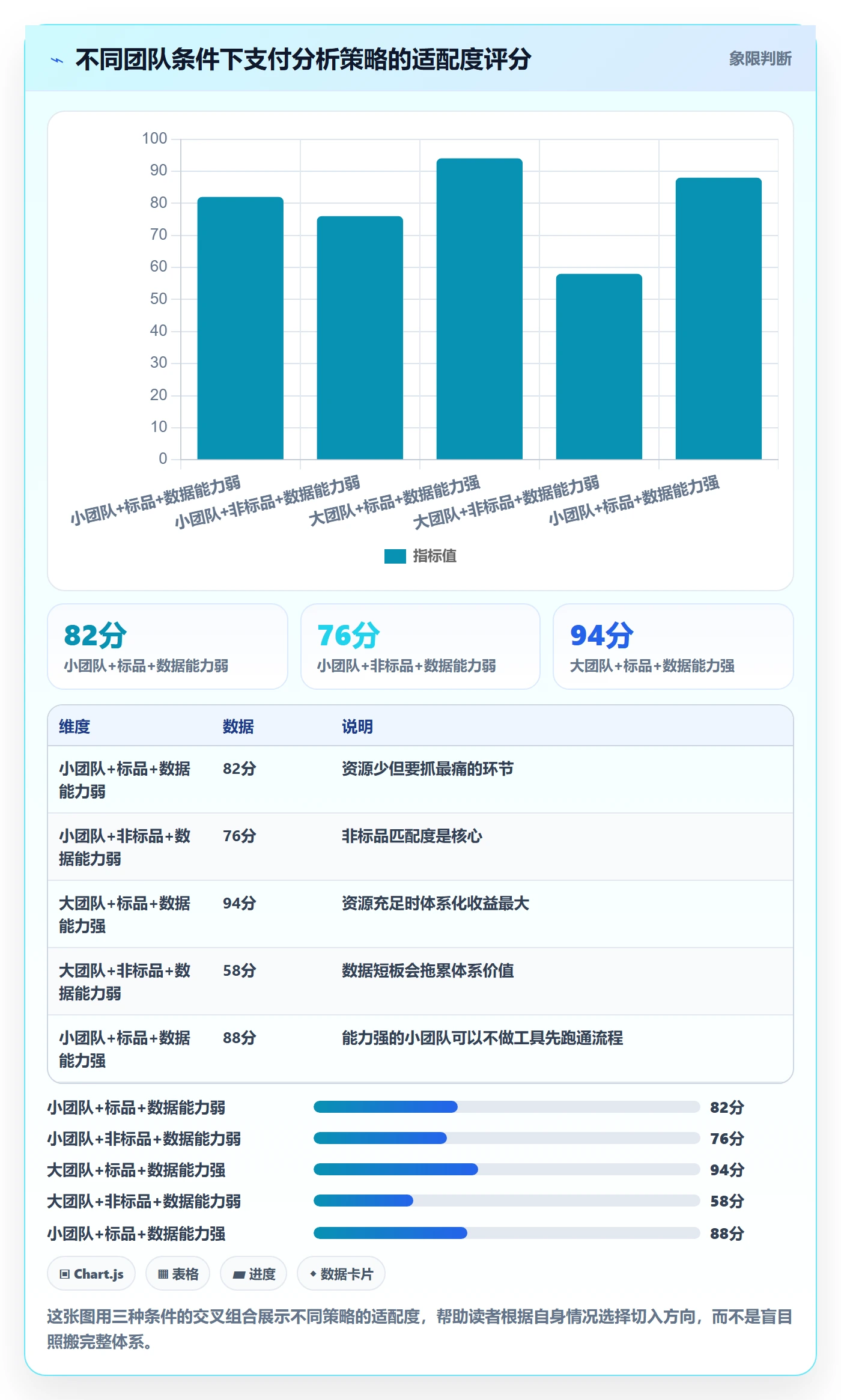This screenshot has height=1400, width=841.
Task: Click the 数据 column header
Action: point(238,726)
